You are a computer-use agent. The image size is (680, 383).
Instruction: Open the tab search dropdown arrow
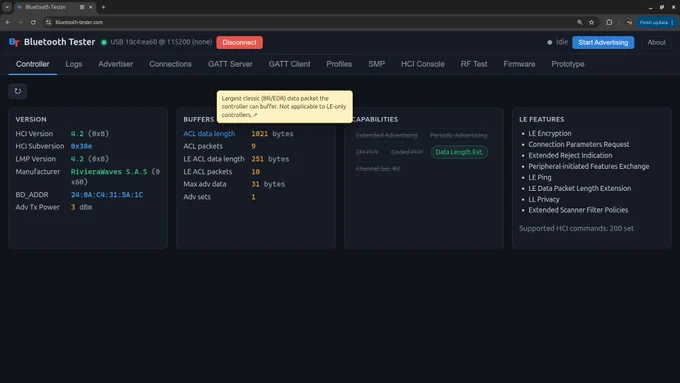[7, 7]
